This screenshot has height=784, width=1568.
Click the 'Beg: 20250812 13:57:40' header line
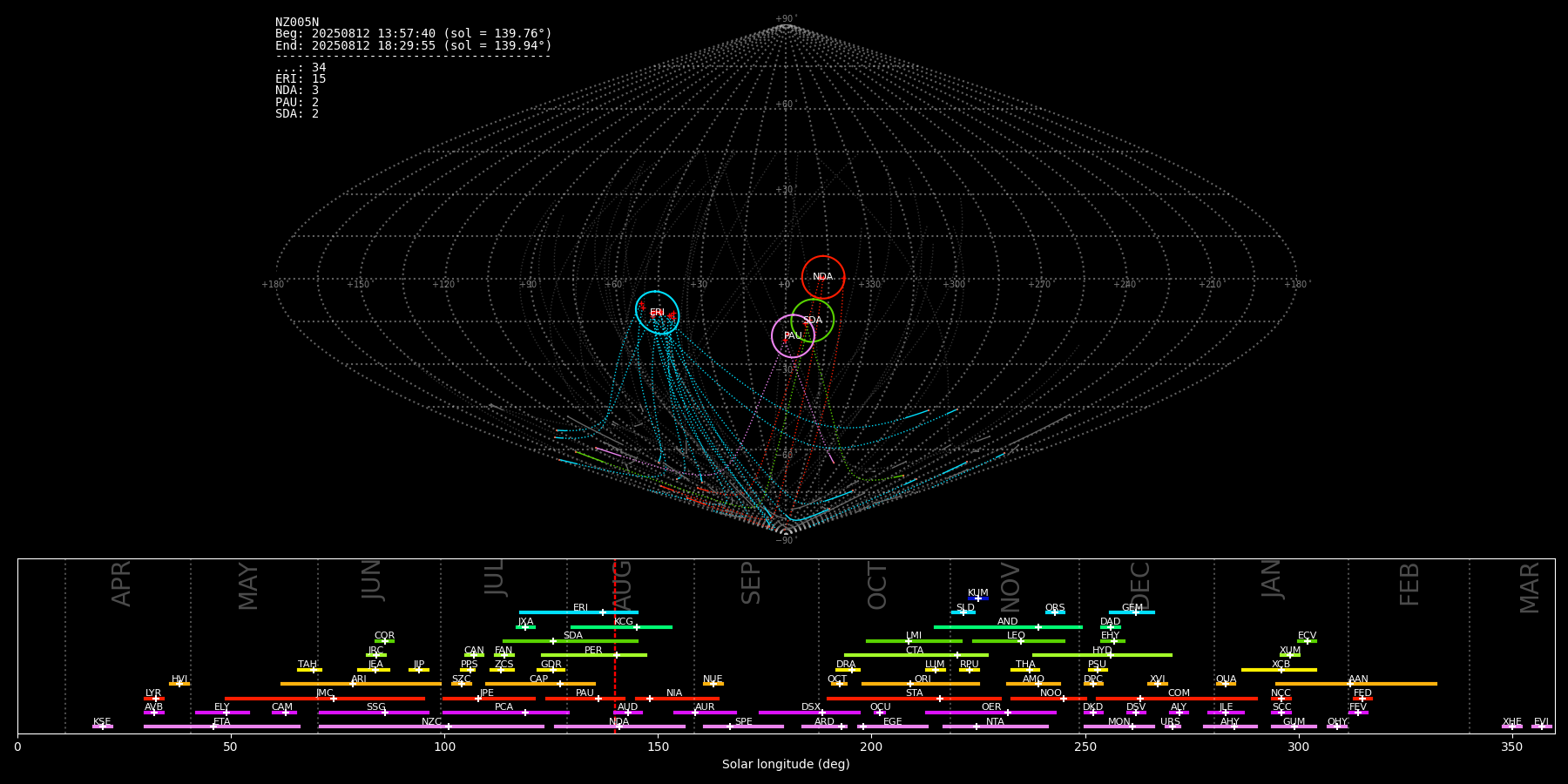click(x=414, y=34)
